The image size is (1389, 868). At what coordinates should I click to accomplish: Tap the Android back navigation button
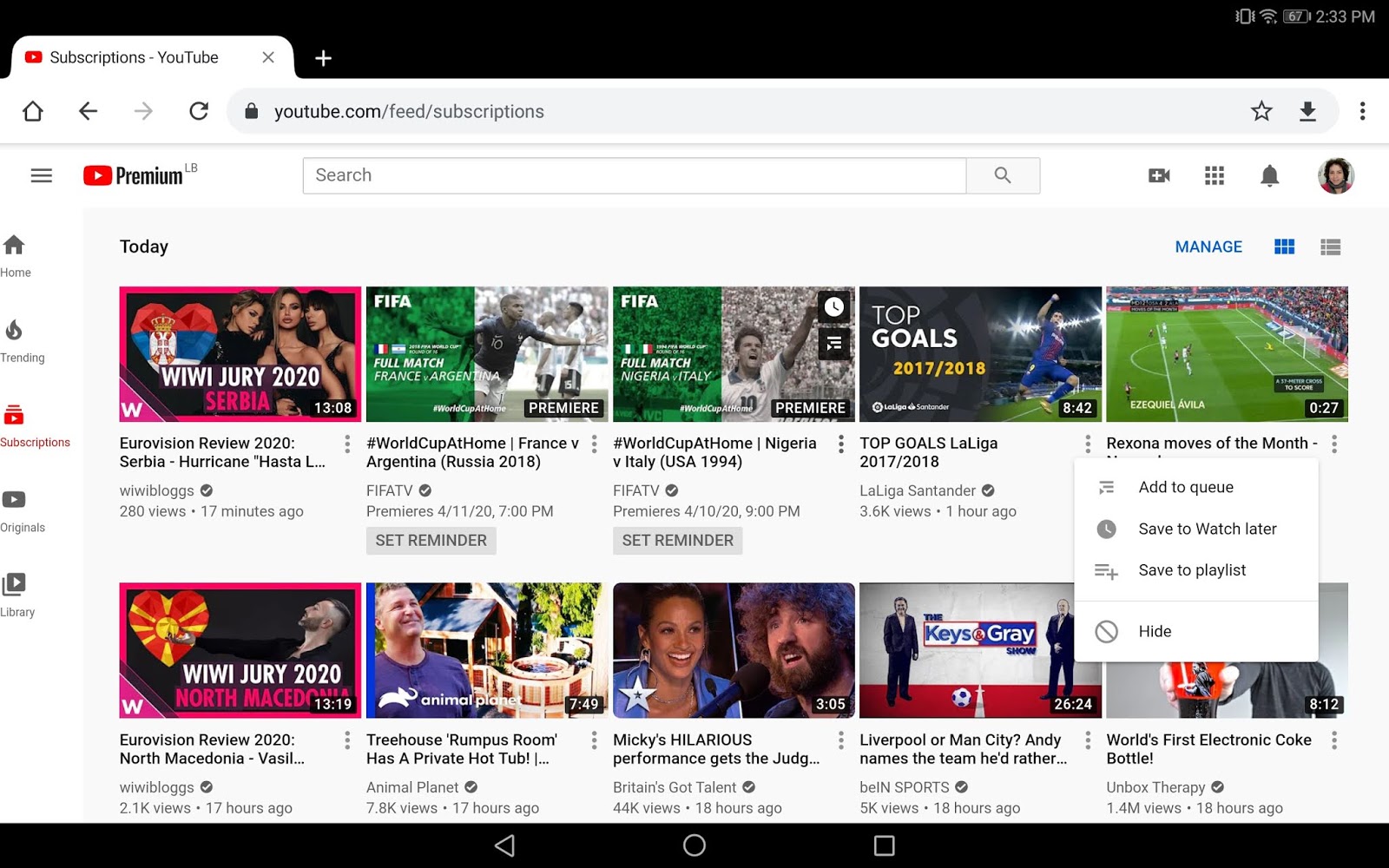pos(504,845)
